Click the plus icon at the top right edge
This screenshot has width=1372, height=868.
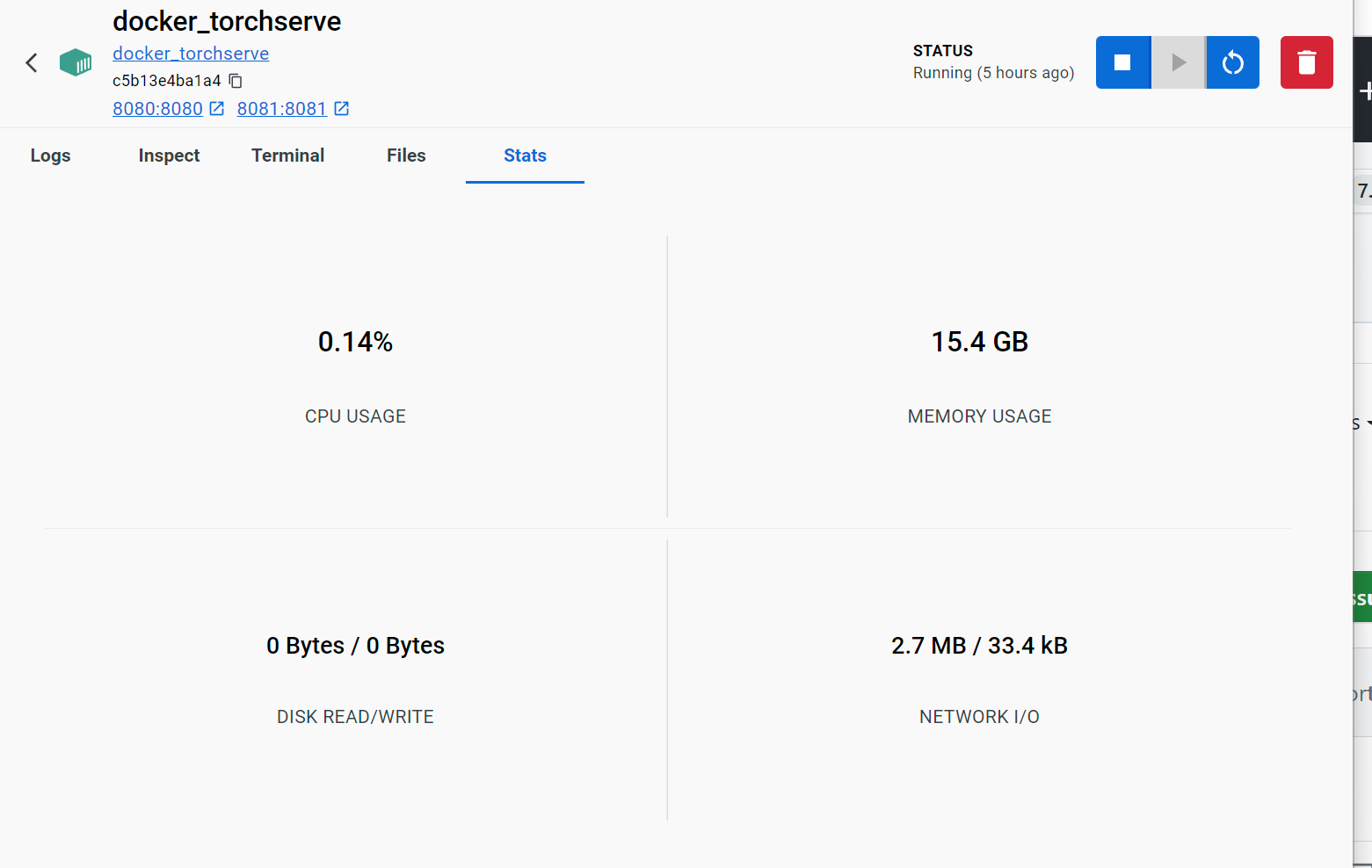[1367, 90]
